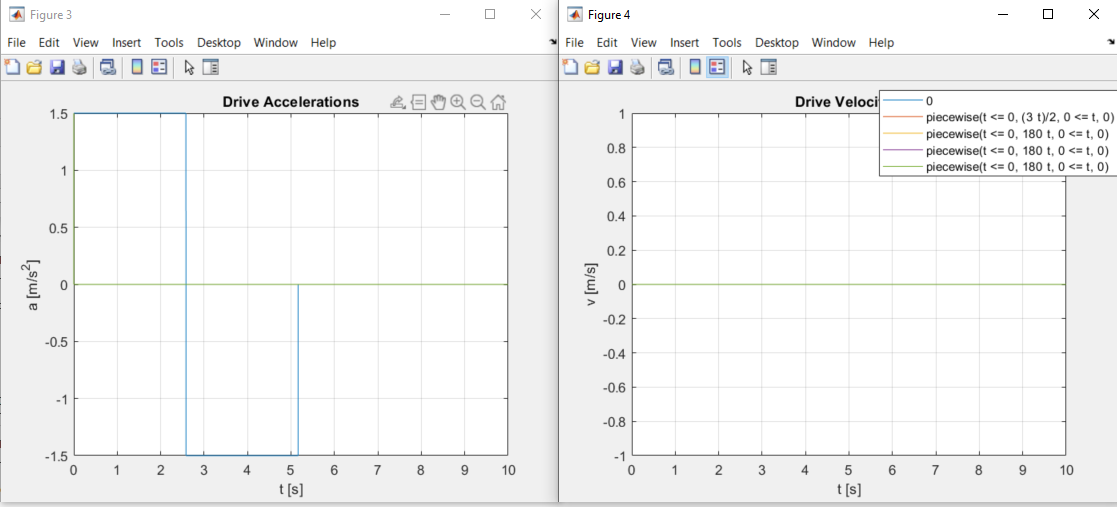
Task: Open file icon in Figure 4 toolbar
Action: click(592, 68)
